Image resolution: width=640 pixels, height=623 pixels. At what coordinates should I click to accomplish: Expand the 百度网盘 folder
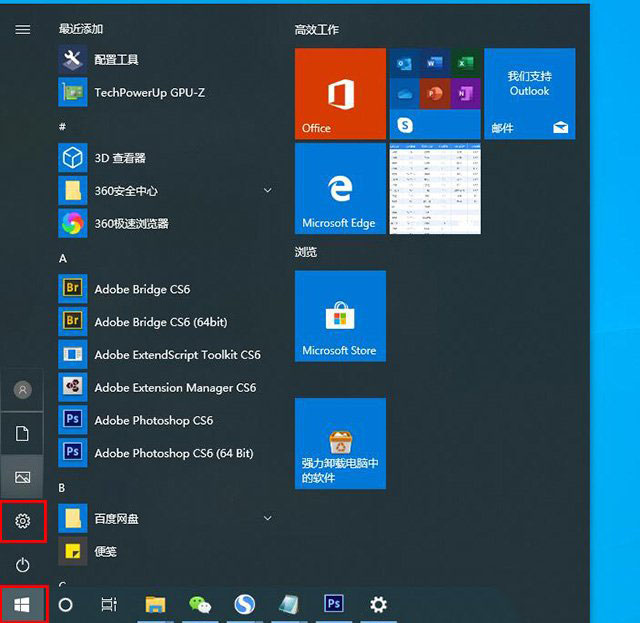(268, 518)
